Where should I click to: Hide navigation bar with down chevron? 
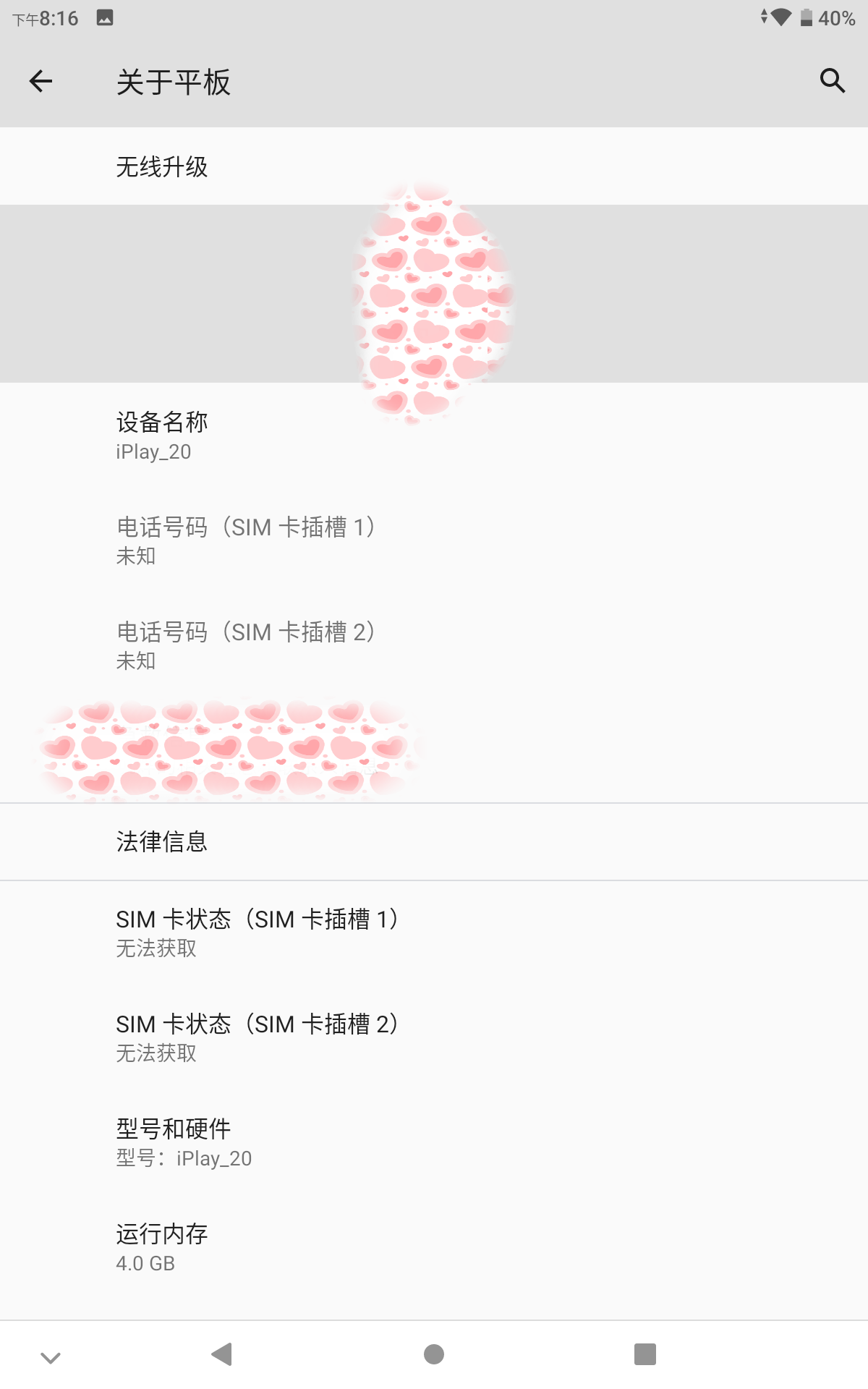pyautogui.click(x=50, y=1357)
